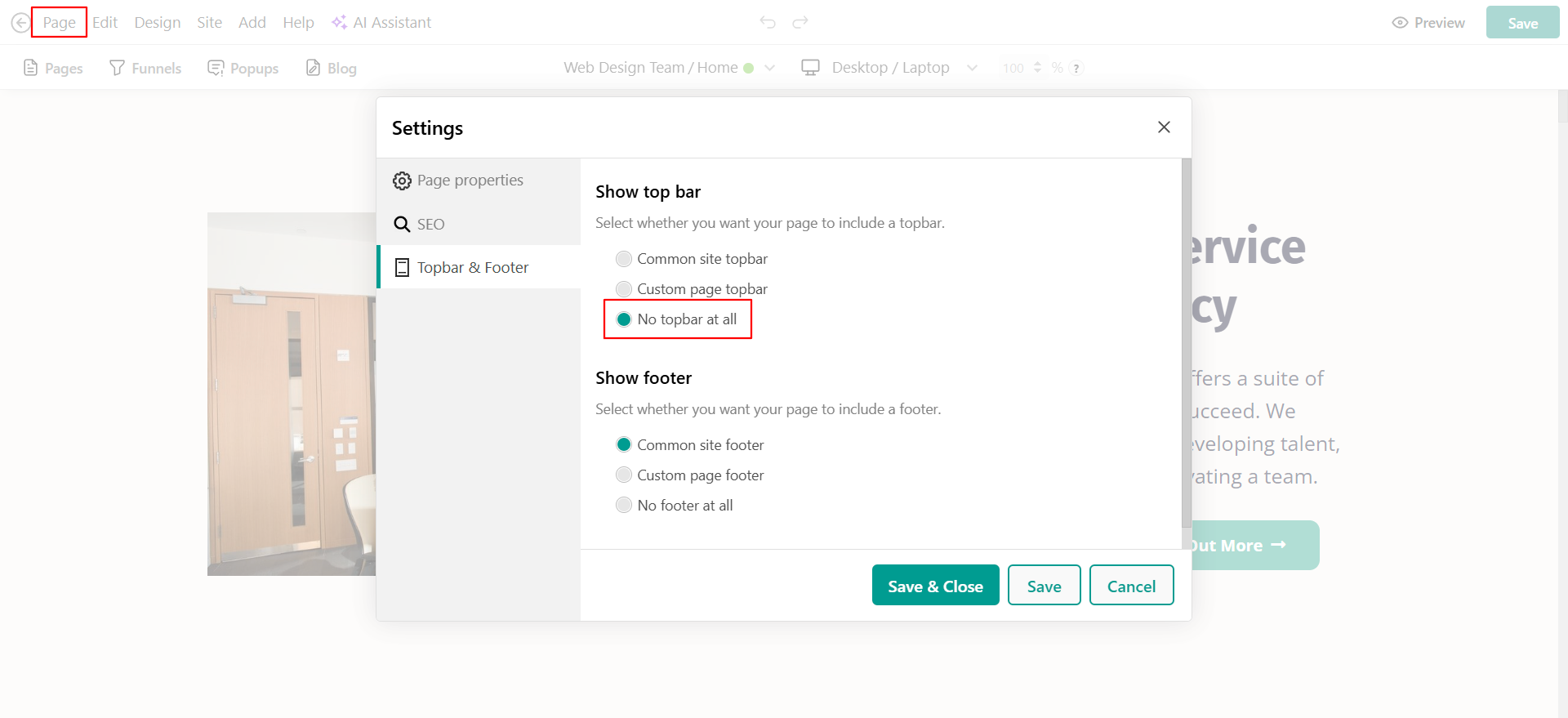This screenshot has height=718, width=1568.
Task: Click the back arrow circle icon
Action: tap(20, 23)
